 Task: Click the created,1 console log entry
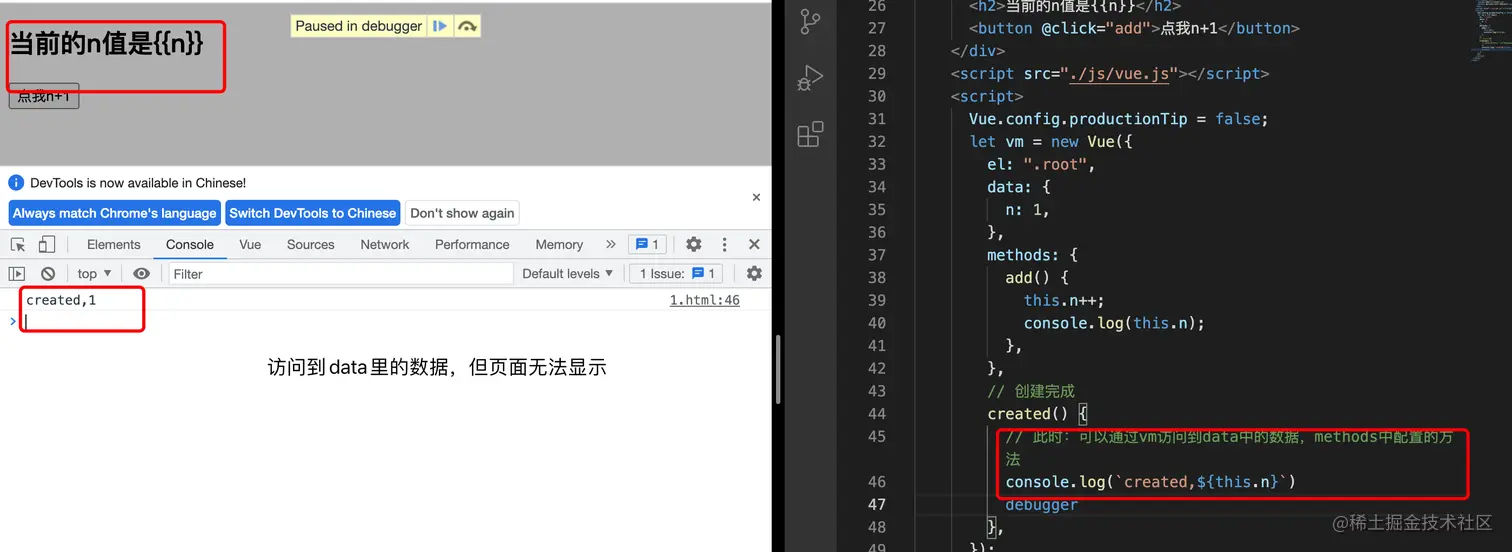click(61, 300)
